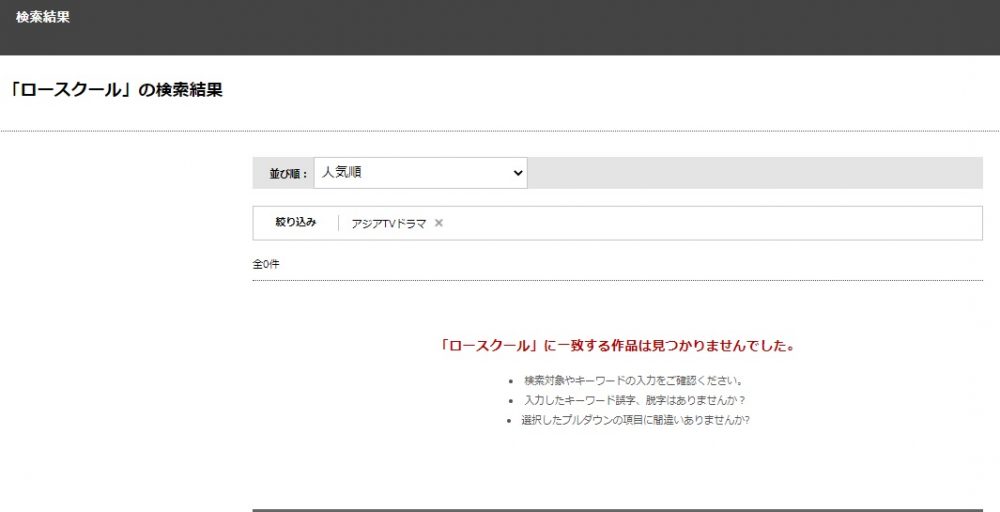1000x512 pixels.
Task: Click the 検索結果 header title
Action: [x=43, y=17]
